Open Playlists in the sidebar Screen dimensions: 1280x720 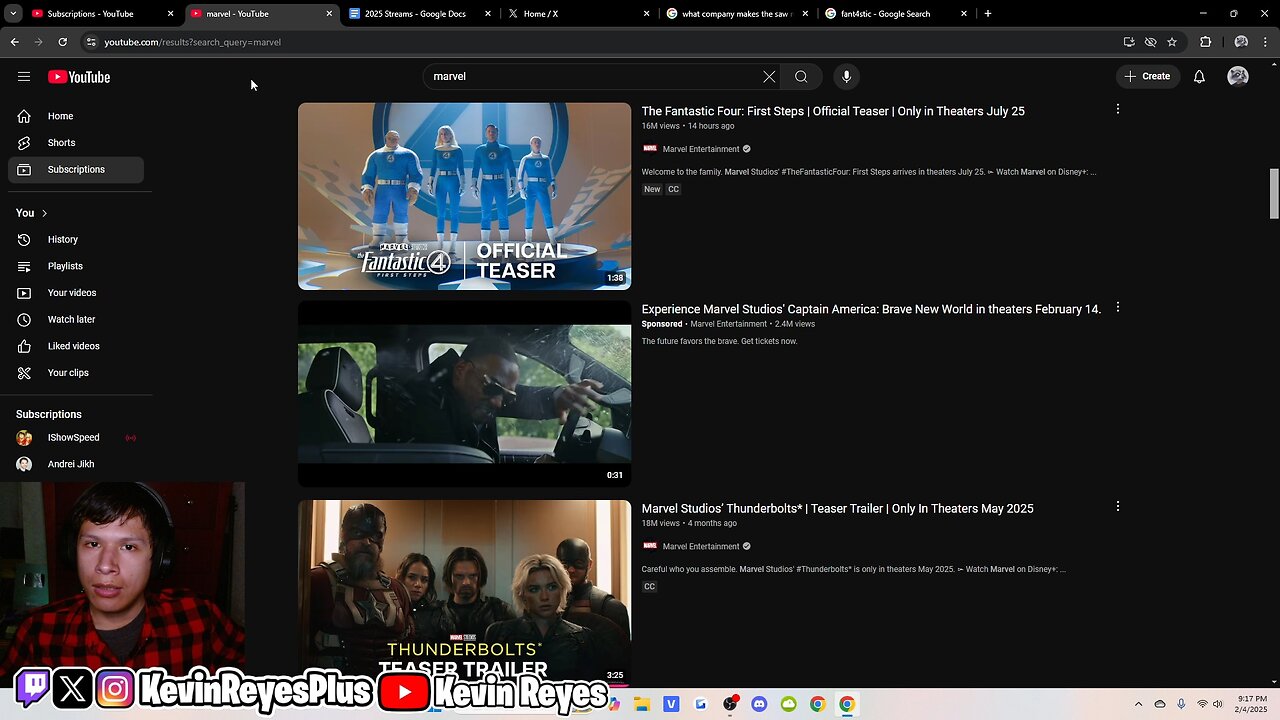click(76, 266)
